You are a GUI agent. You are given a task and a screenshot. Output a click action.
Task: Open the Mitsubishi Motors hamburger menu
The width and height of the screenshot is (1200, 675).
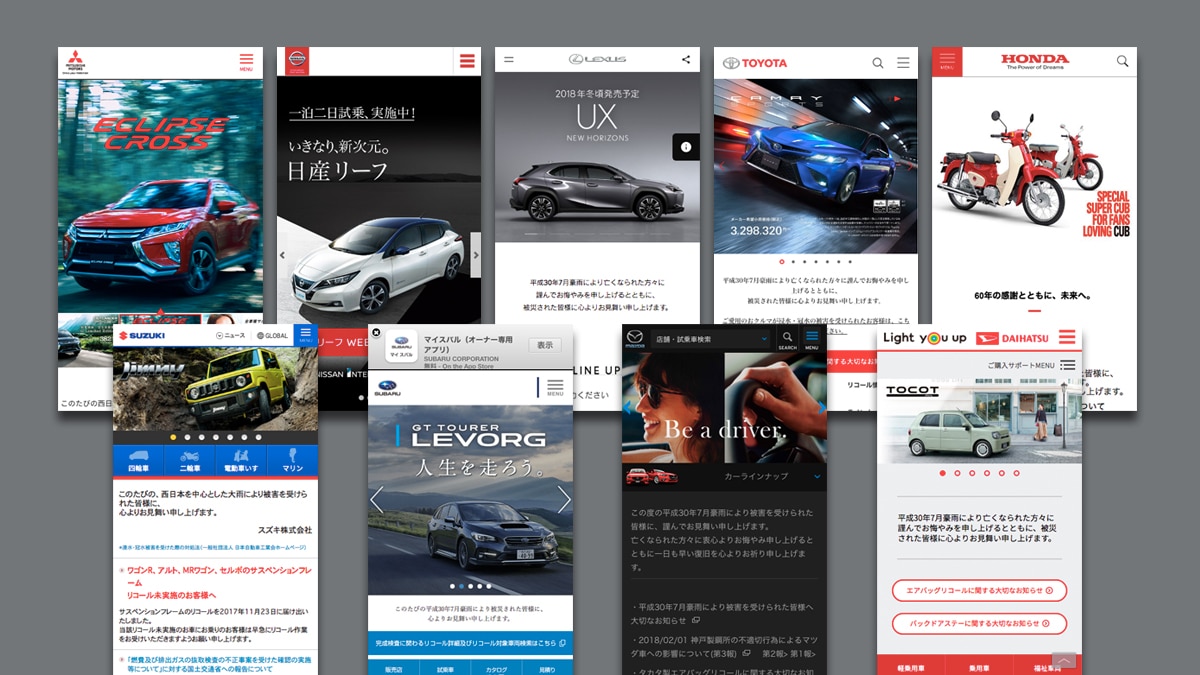[246, 62]
